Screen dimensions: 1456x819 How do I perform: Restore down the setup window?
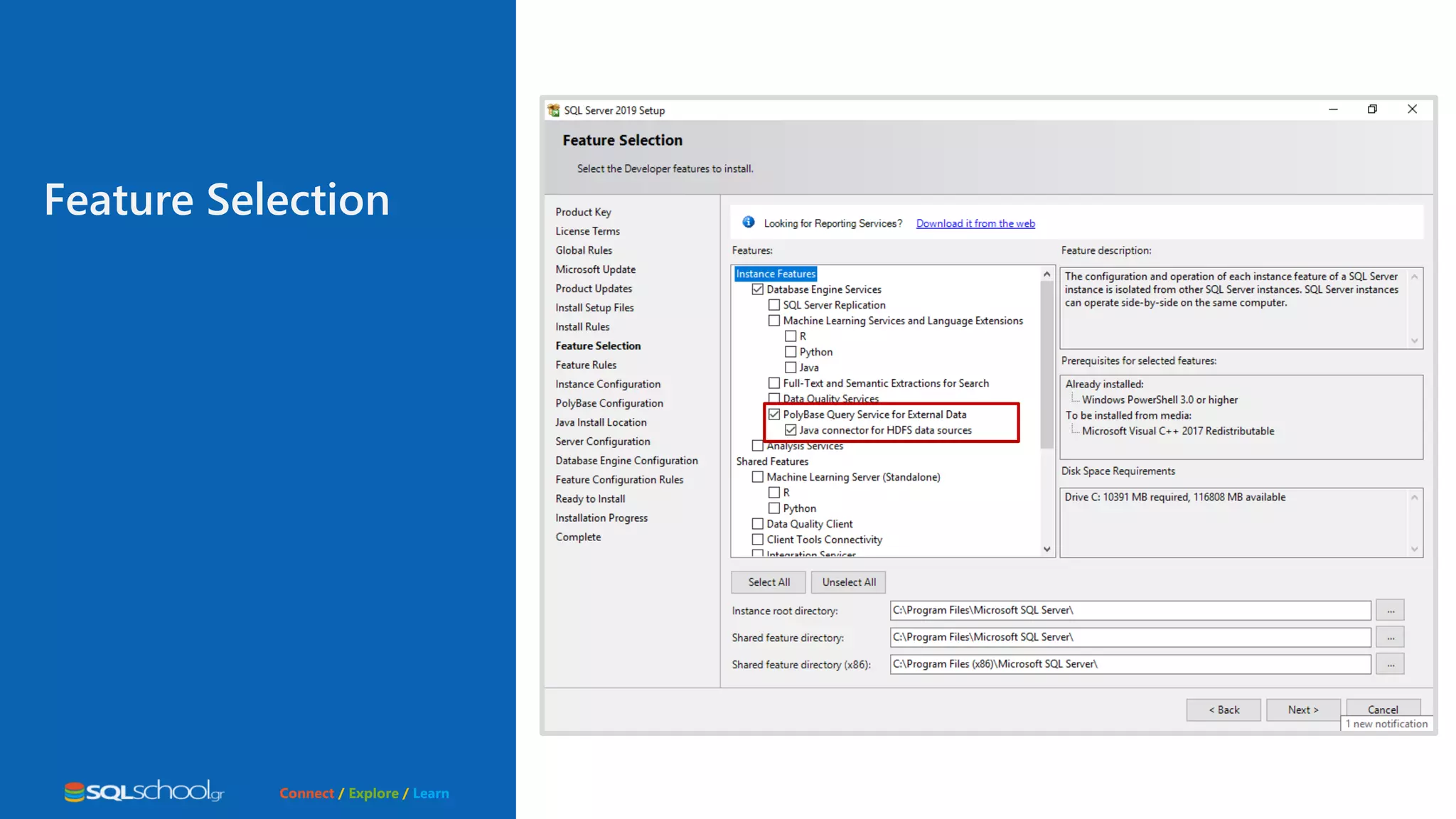click(x=1372, y=109)
